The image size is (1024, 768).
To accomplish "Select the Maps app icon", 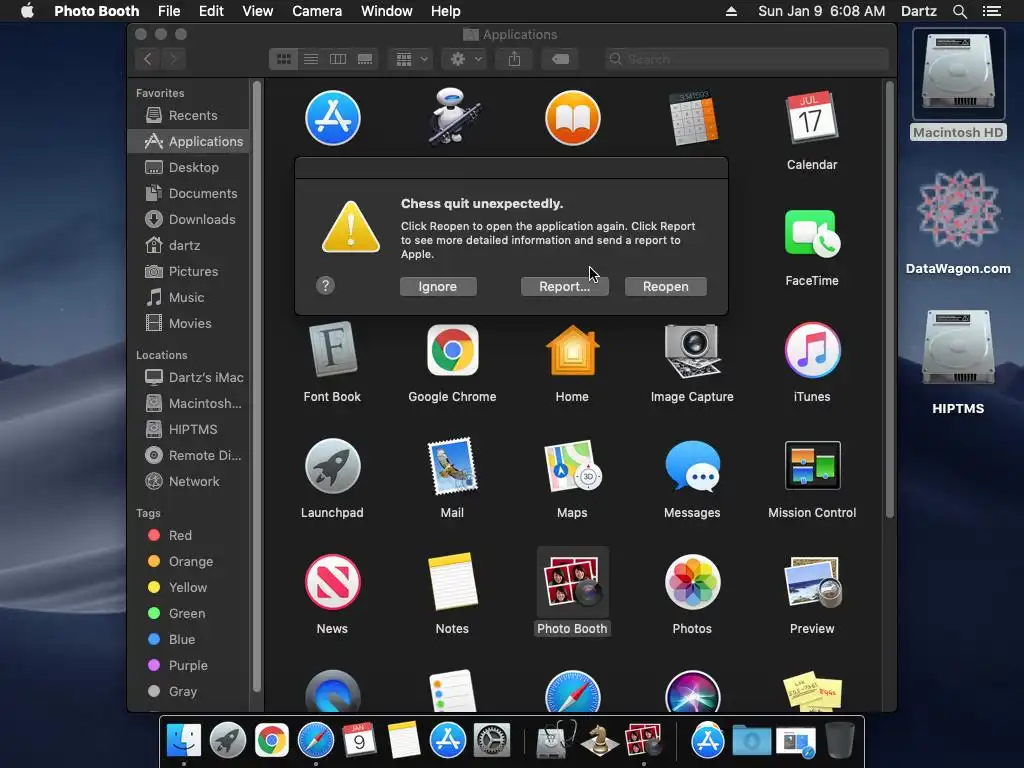I will (x=572, y=466).
